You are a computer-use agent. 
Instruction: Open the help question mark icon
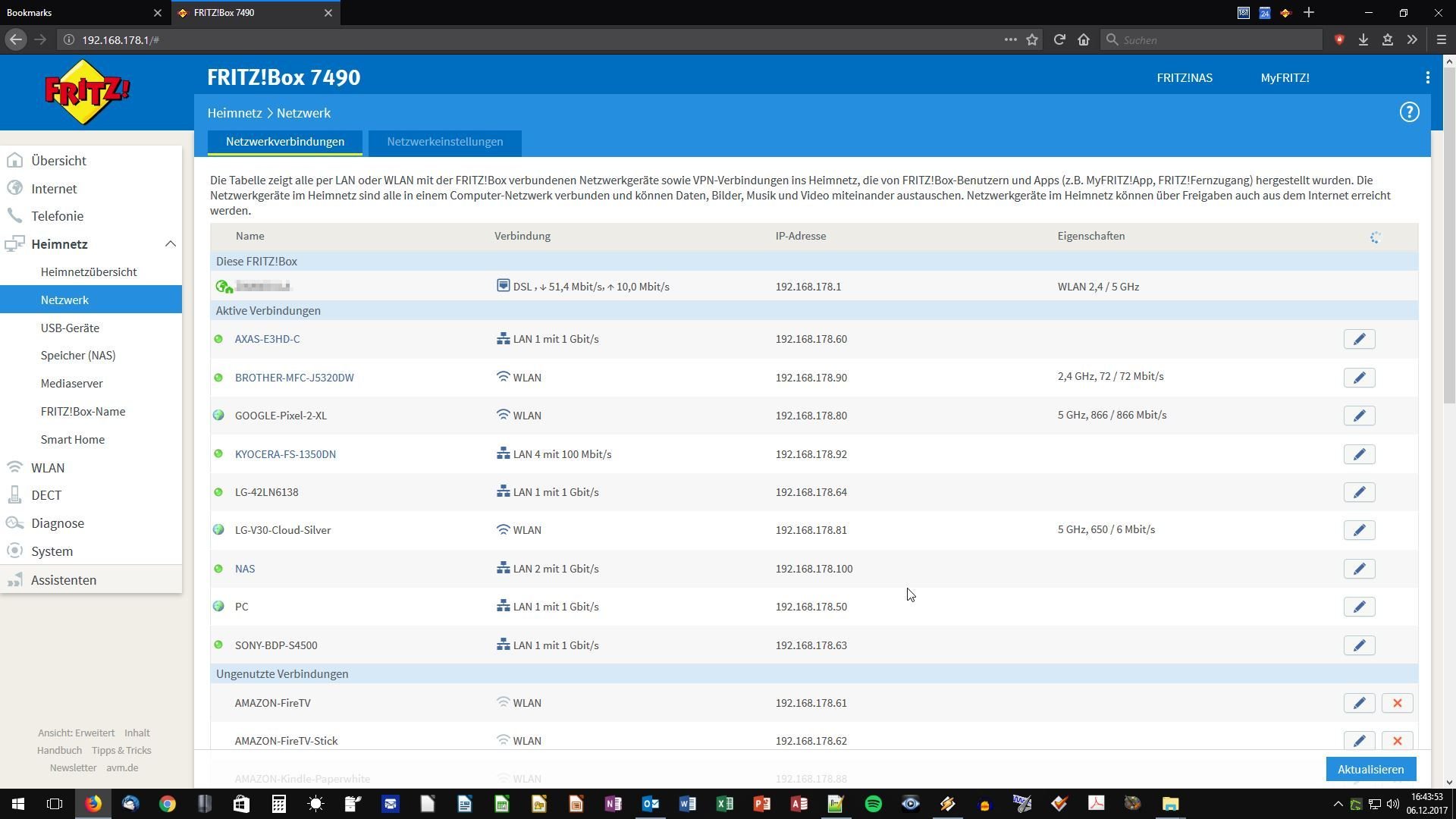pyautogui.click(x=1409, y=112)
